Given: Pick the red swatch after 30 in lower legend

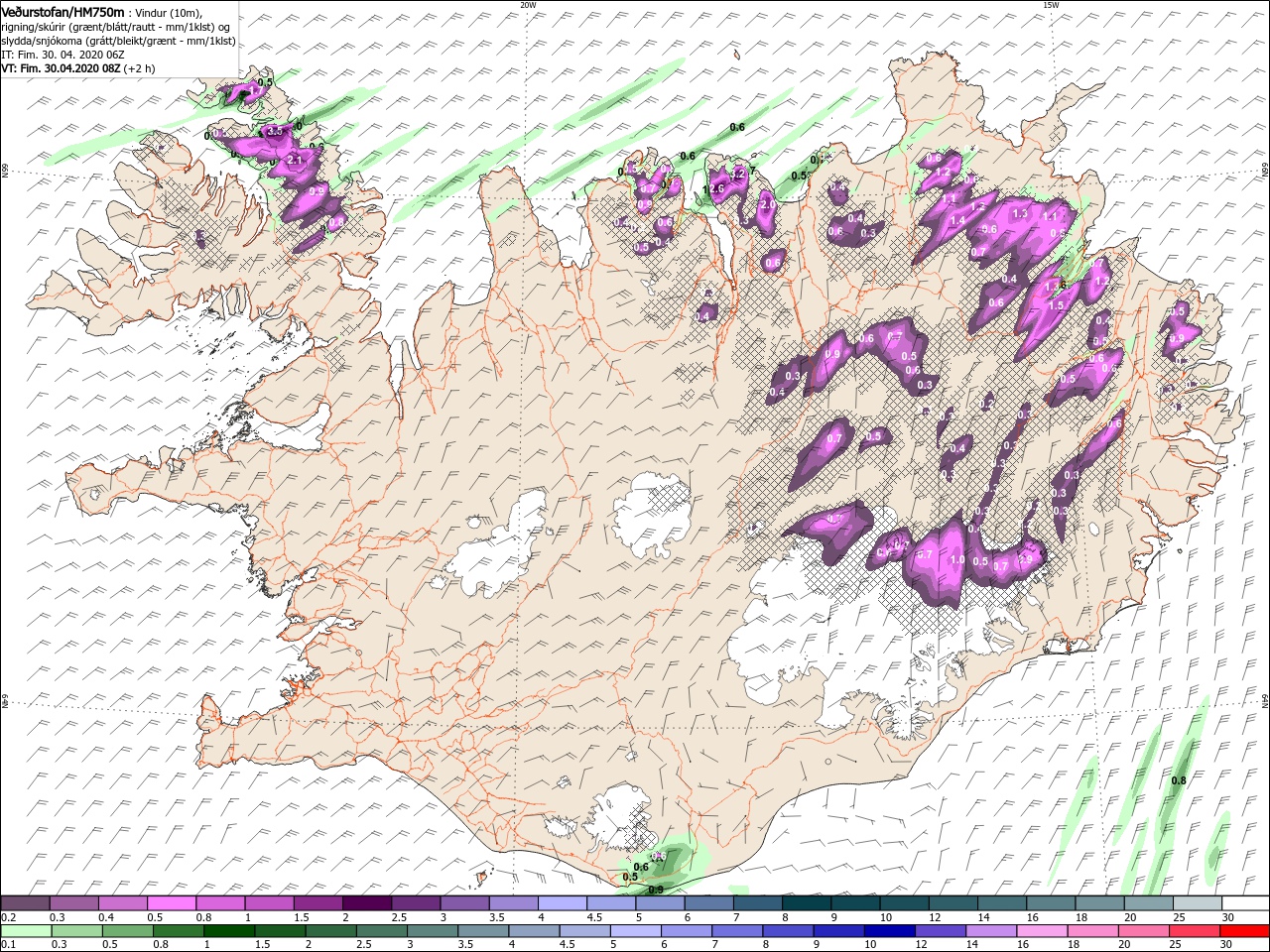Looking at the screenshot, I should 1247,931.
